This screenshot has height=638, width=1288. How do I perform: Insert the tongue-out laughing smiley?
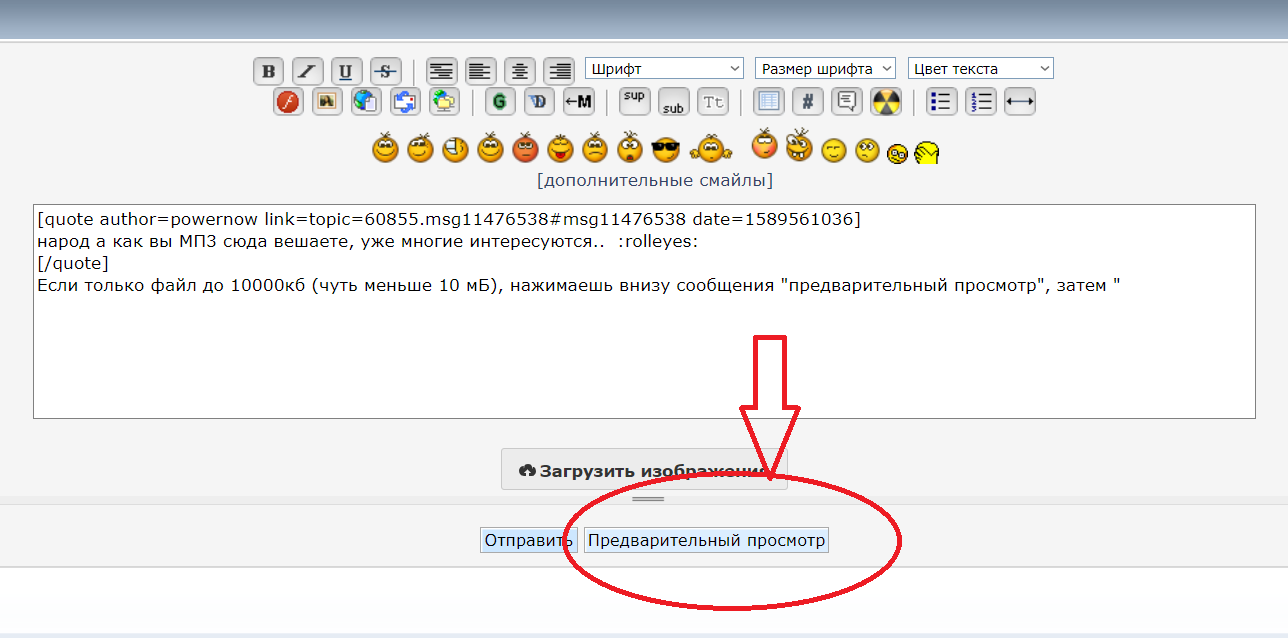tap(560, 149)
